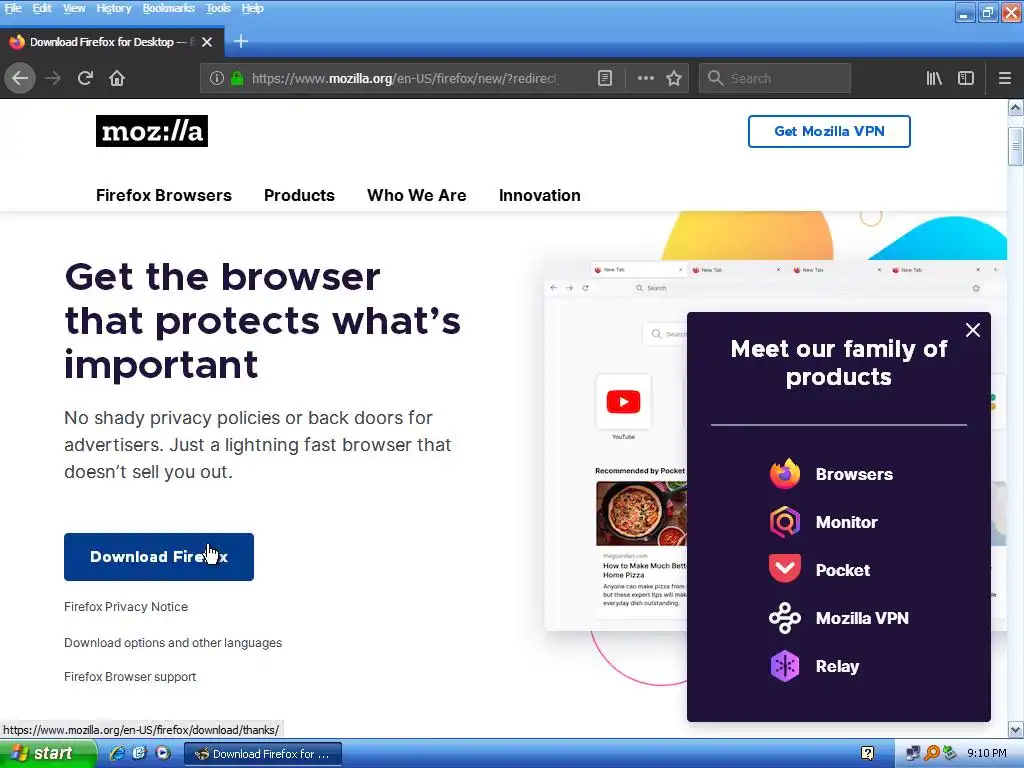The height and width of the screenshot is (768, 1024).
Task: Open the View menu
Action: pyautogui.click(x=74, y=8)
